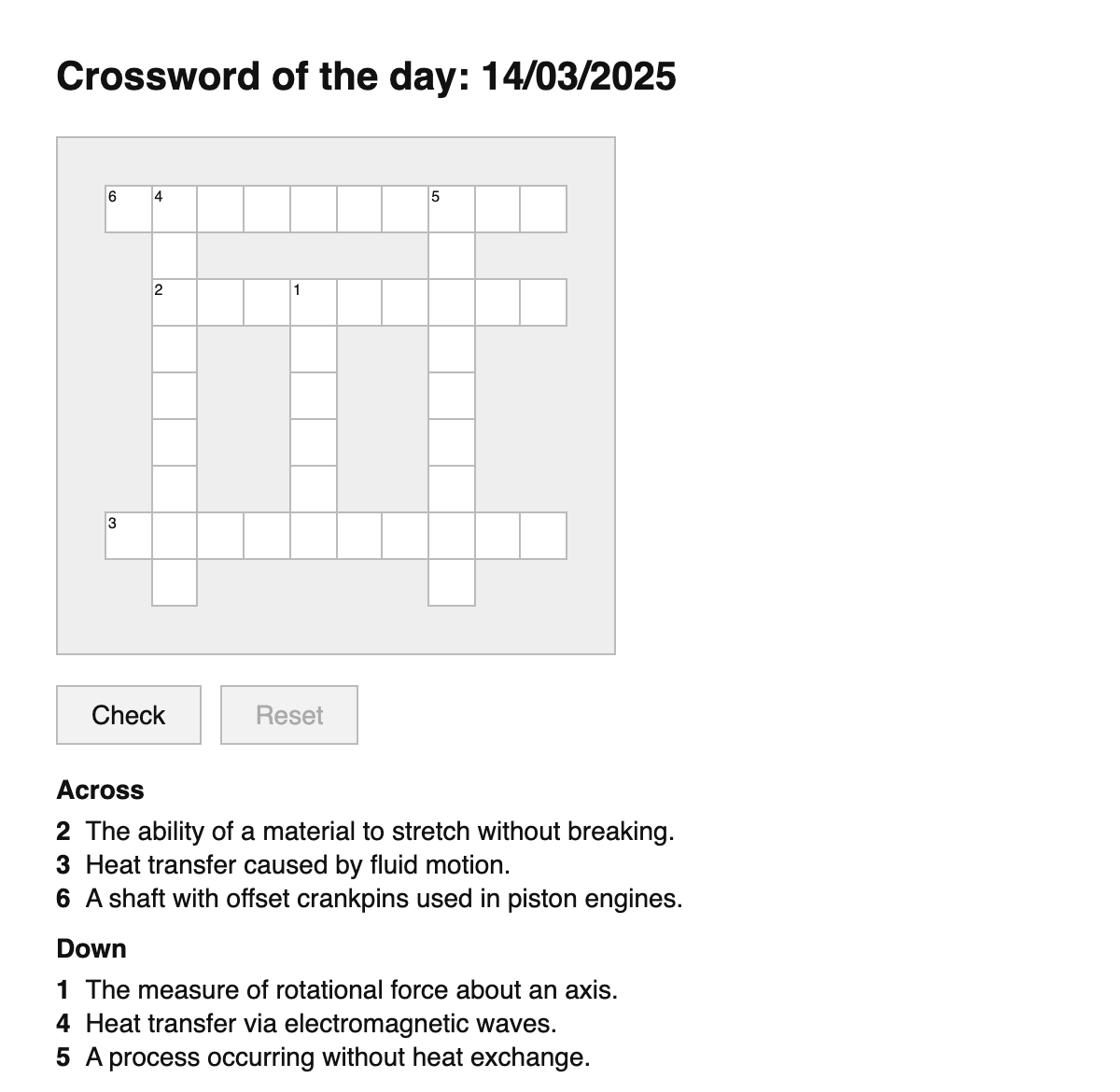Viewport: 1120px width, 1092px height.
Task: Click the clue about stretching without breaking
Action: point(379,831)
